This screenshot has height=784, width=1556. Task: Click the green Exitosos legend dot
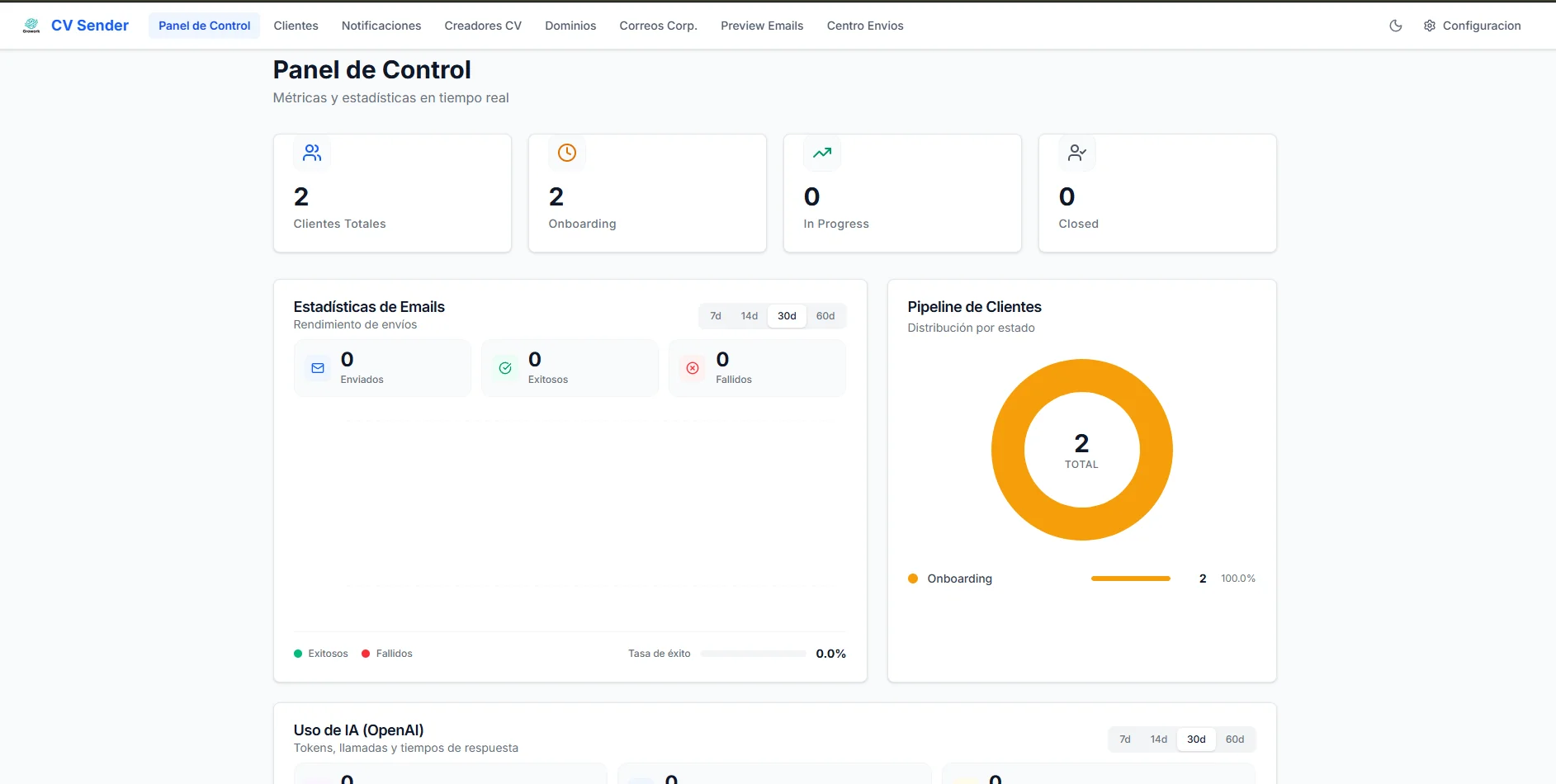pos(298,654)
